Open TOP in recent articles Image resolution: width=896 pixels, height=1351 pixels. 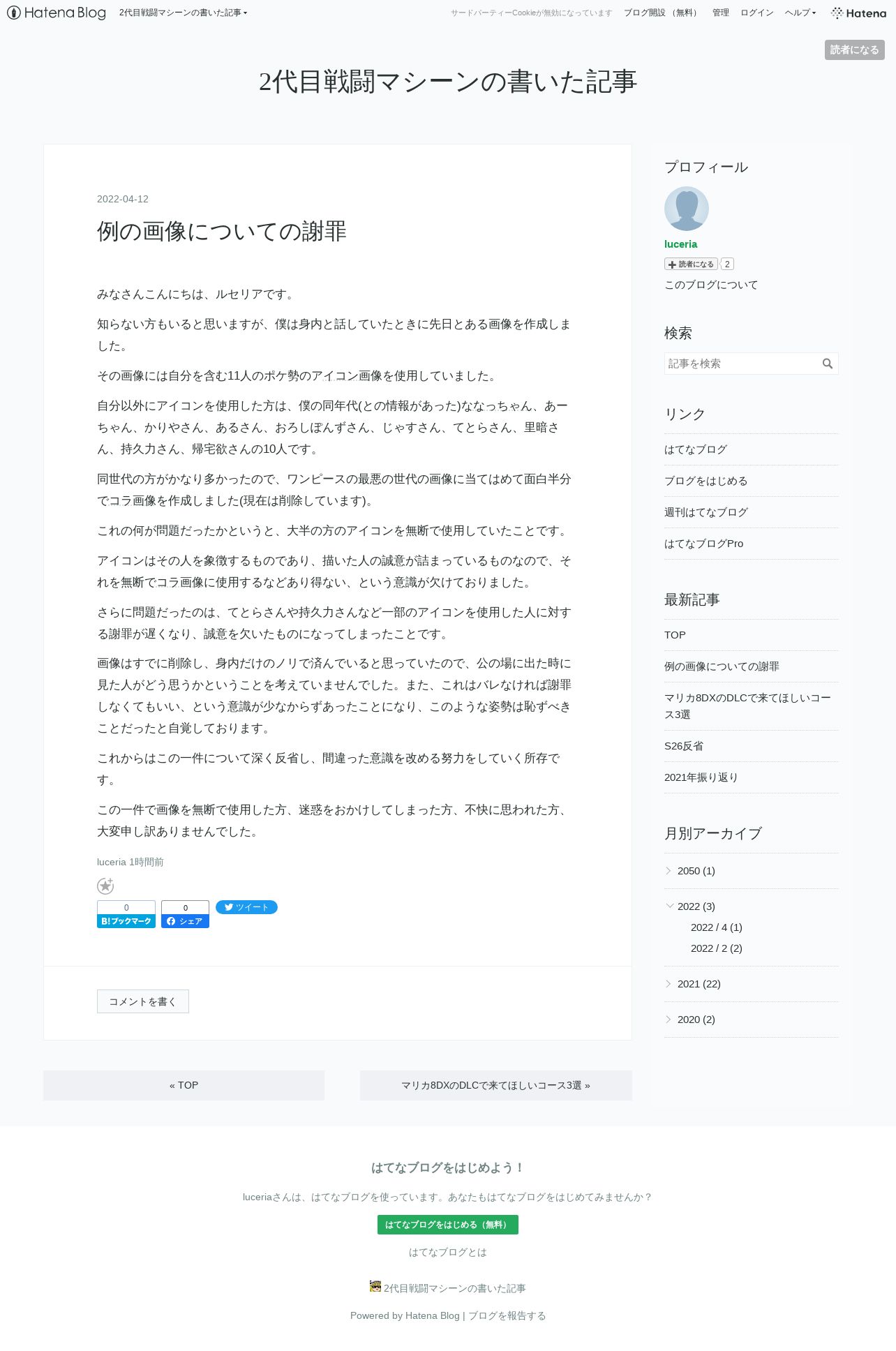click(x=675, y=635)
